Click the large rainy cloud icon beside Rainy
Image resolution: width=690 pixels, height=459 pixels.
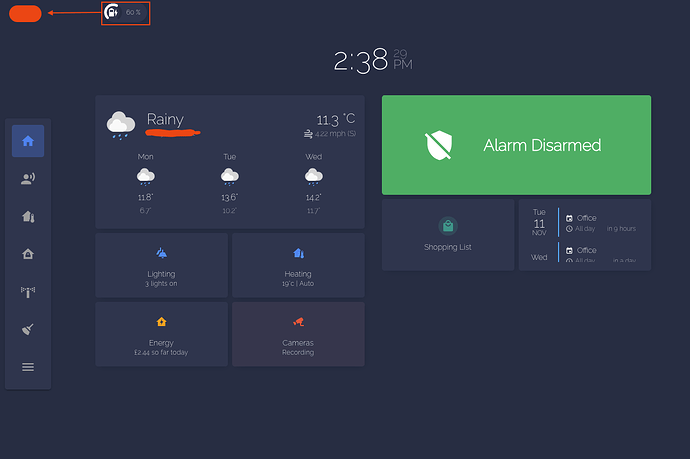coord(121,125)
